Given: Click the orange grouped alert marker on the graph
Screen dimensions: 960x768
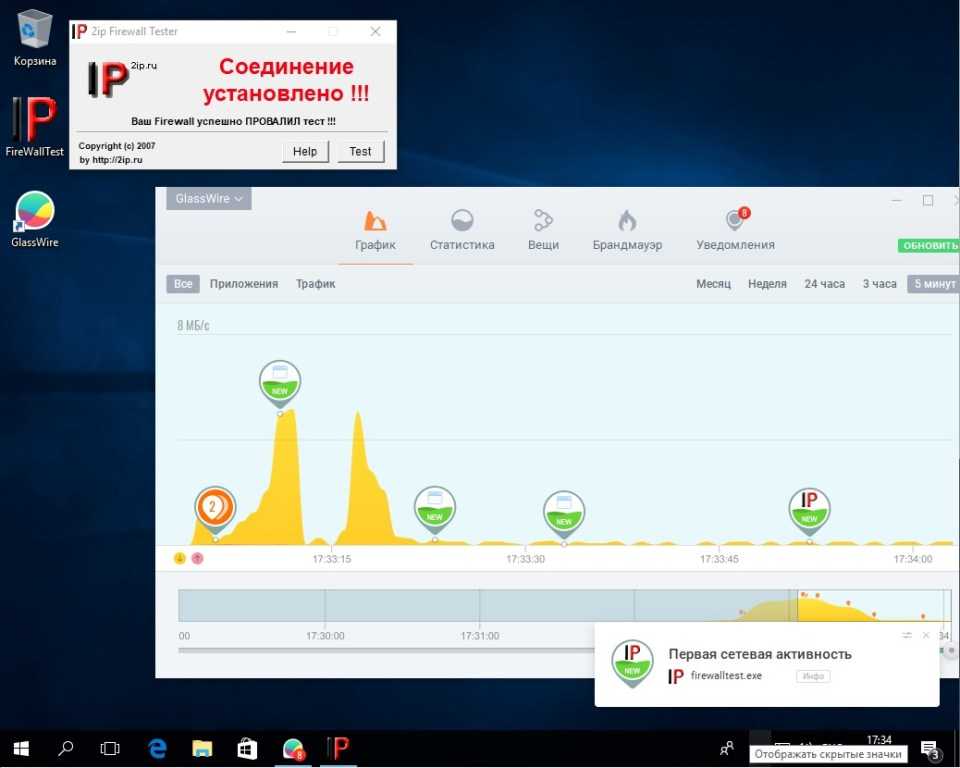Looking at the screenshot, I should click(214, 507).
